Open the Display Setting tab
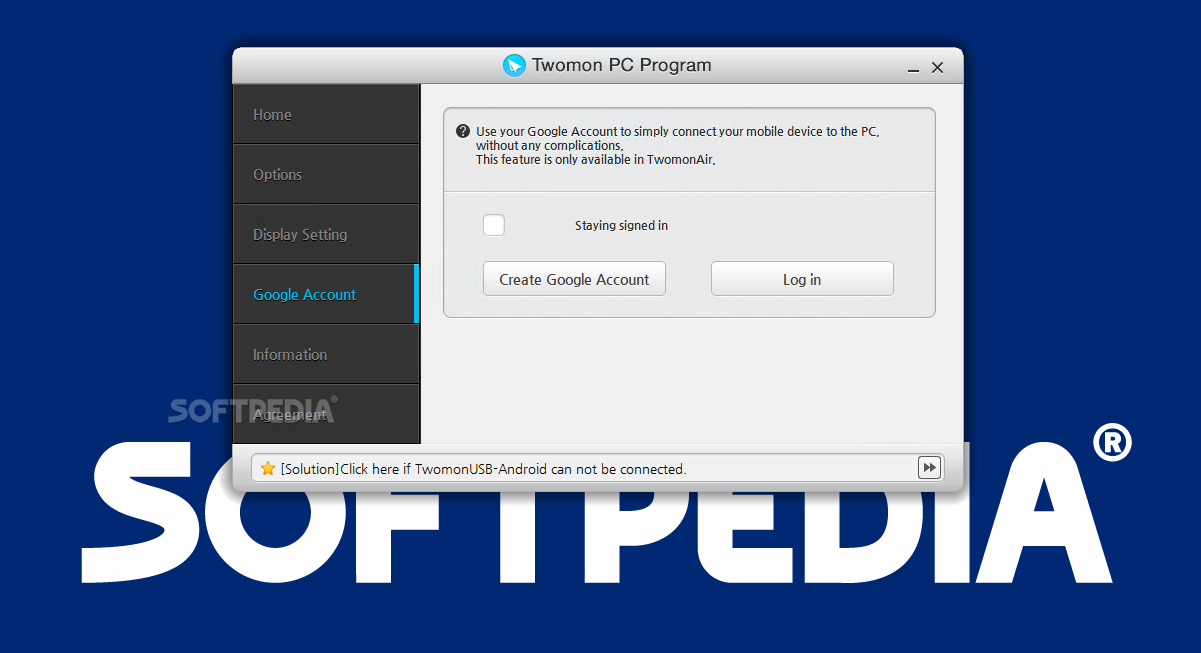Viewport: 1201px width, 653px height. point(326,234)
